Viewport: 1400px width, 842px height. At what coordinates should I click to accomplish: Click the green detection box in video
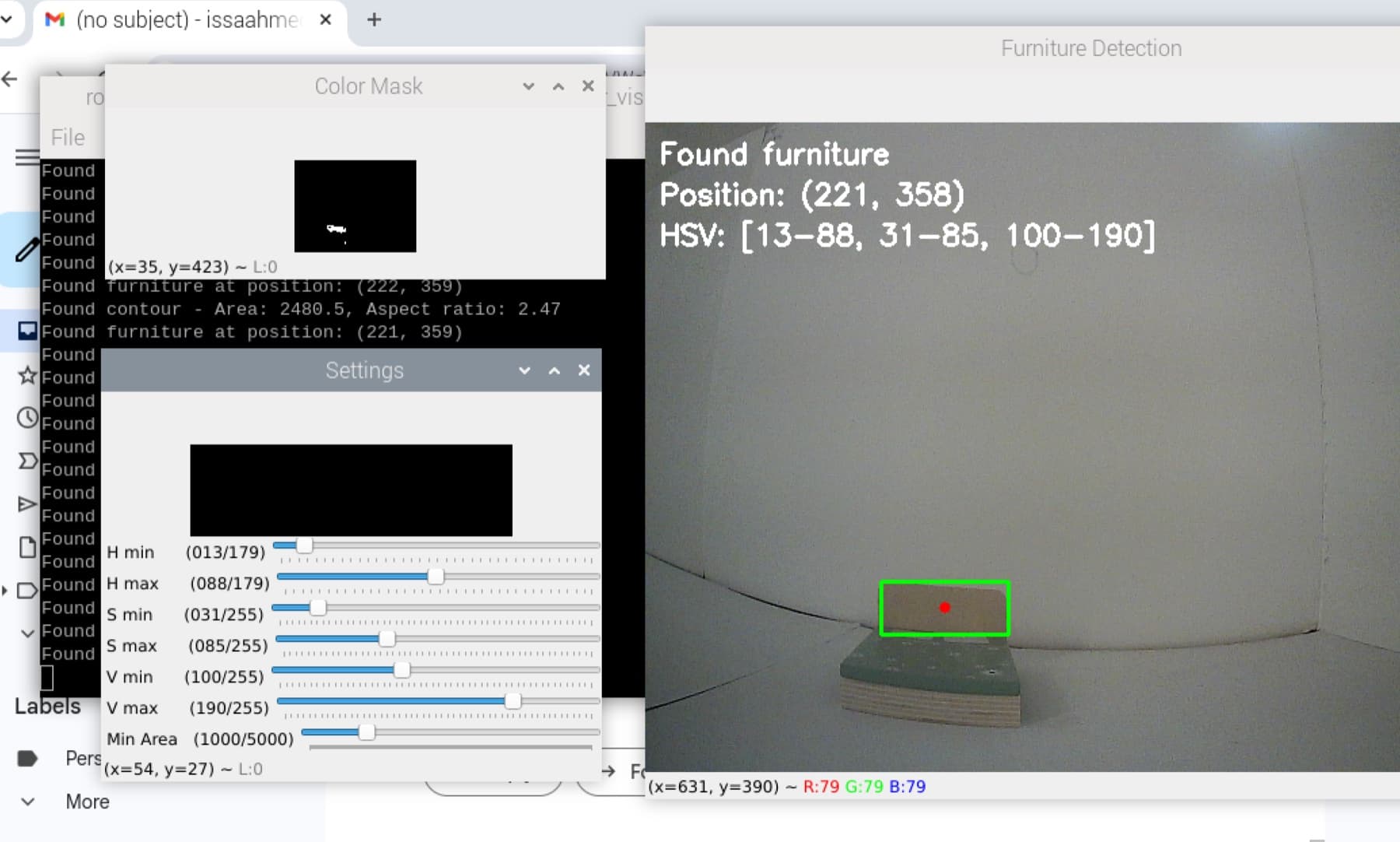pyautogui.click(x=945, y=609)
